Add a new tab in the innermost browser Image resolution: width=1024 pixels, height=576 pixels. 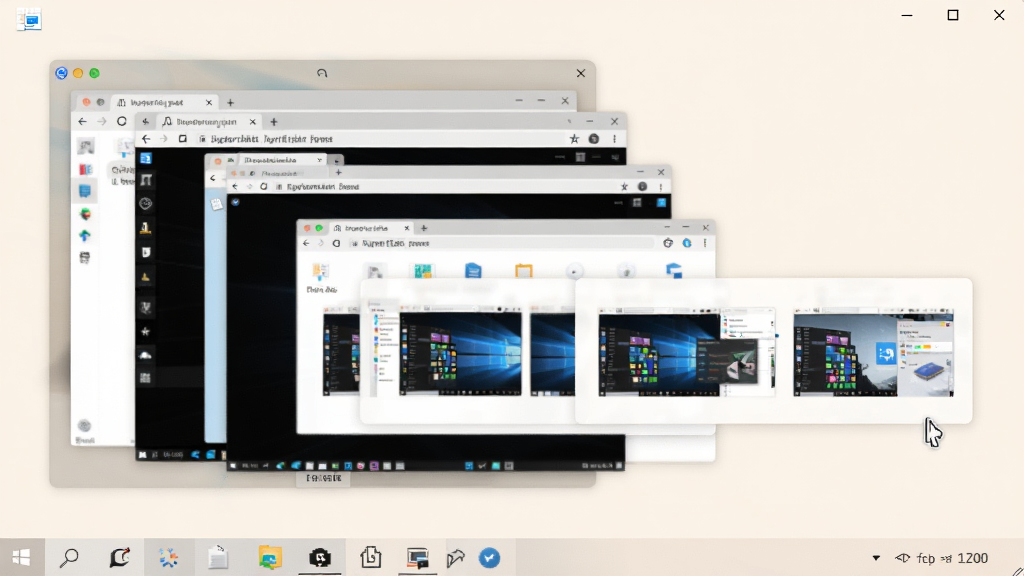pyautogui.click(x=424, y=228)
